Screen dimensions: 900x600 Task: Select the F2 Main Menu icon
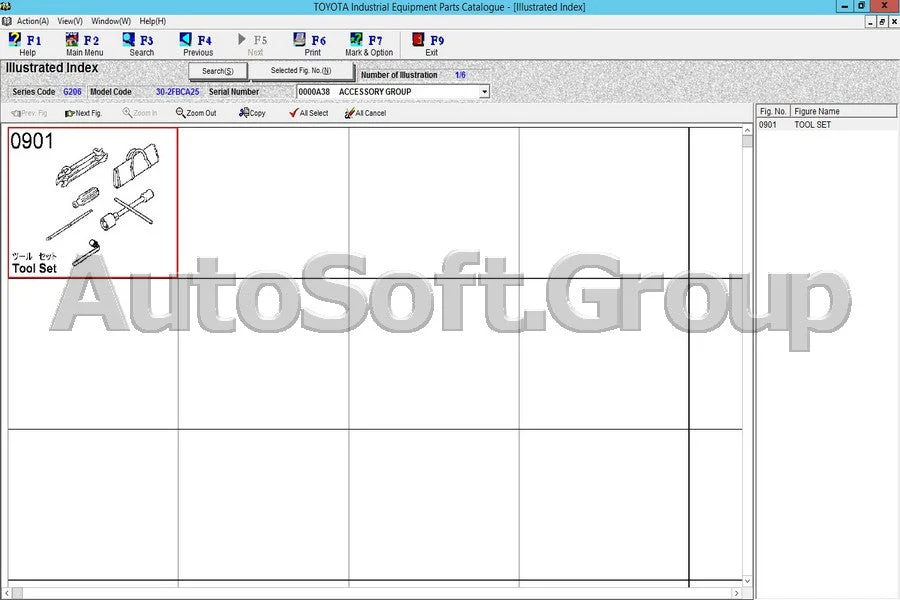84,42
